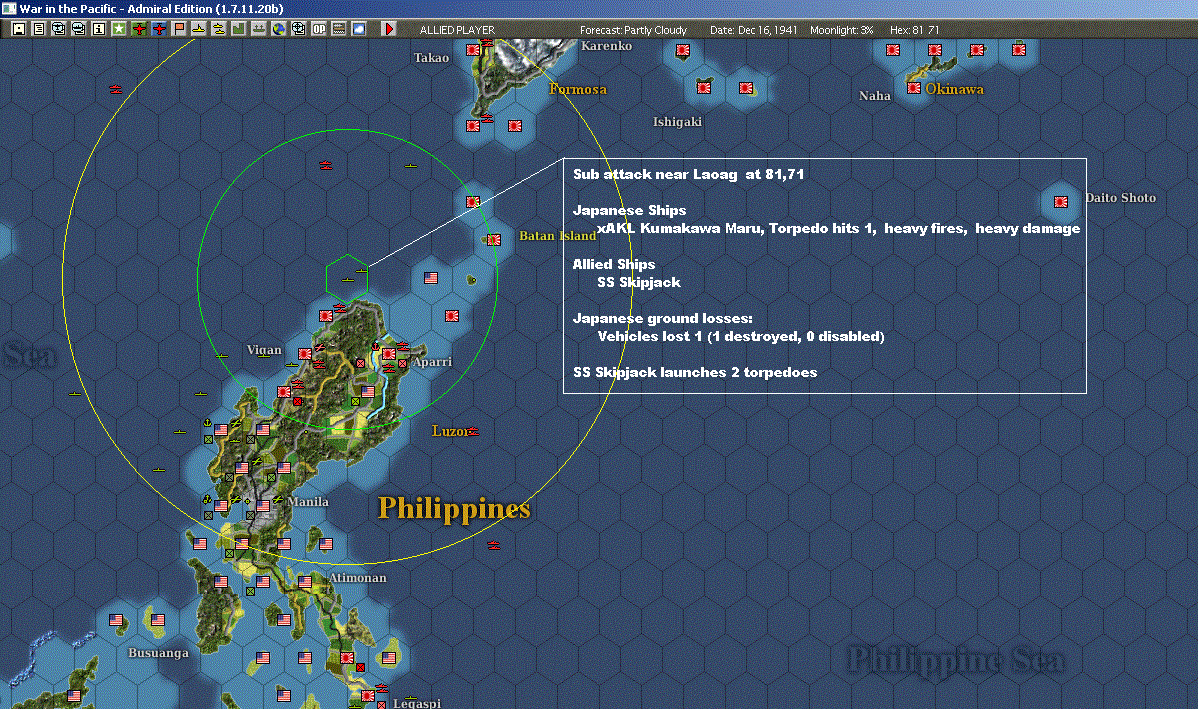Image resolution: width=1198 pixels, height=709 pixels.
Task: Open the document list report icon
Action: coord(38,29)
